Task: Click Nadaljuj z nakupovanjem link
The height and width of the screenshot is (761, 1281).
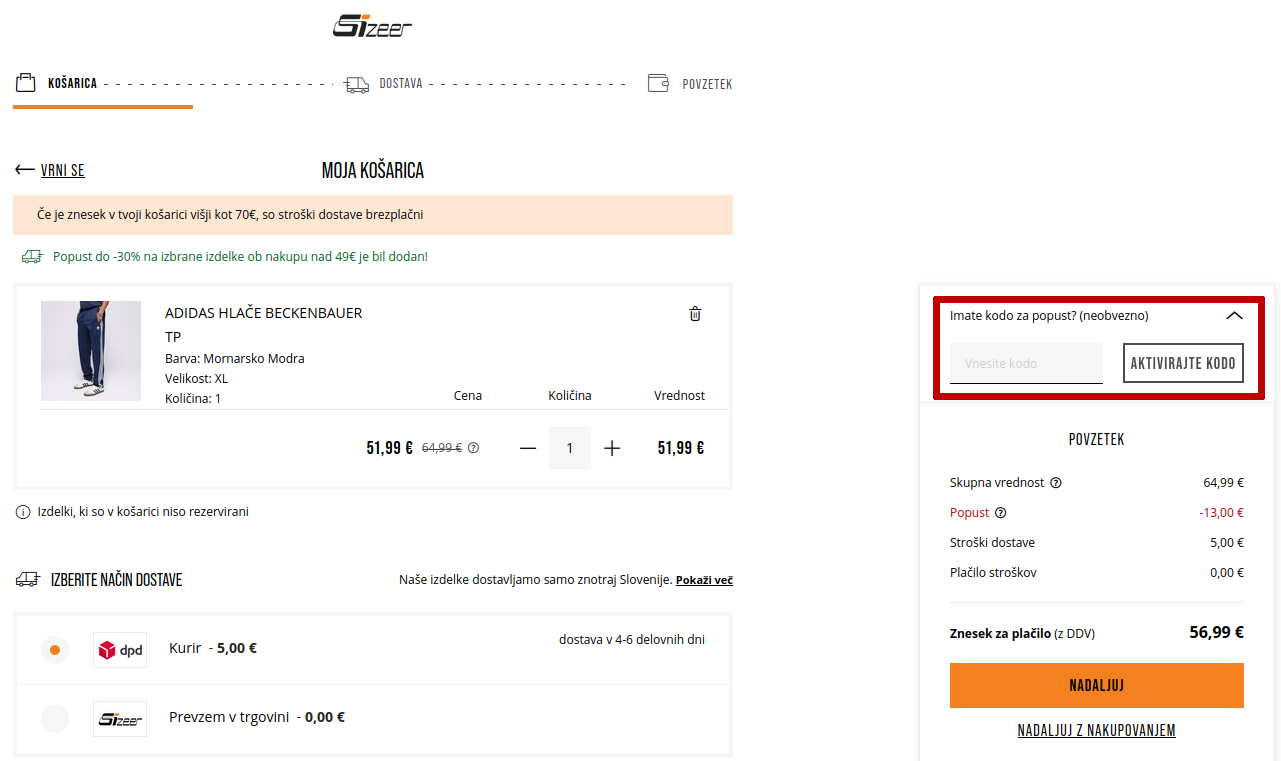Action: pos(1097,731)
